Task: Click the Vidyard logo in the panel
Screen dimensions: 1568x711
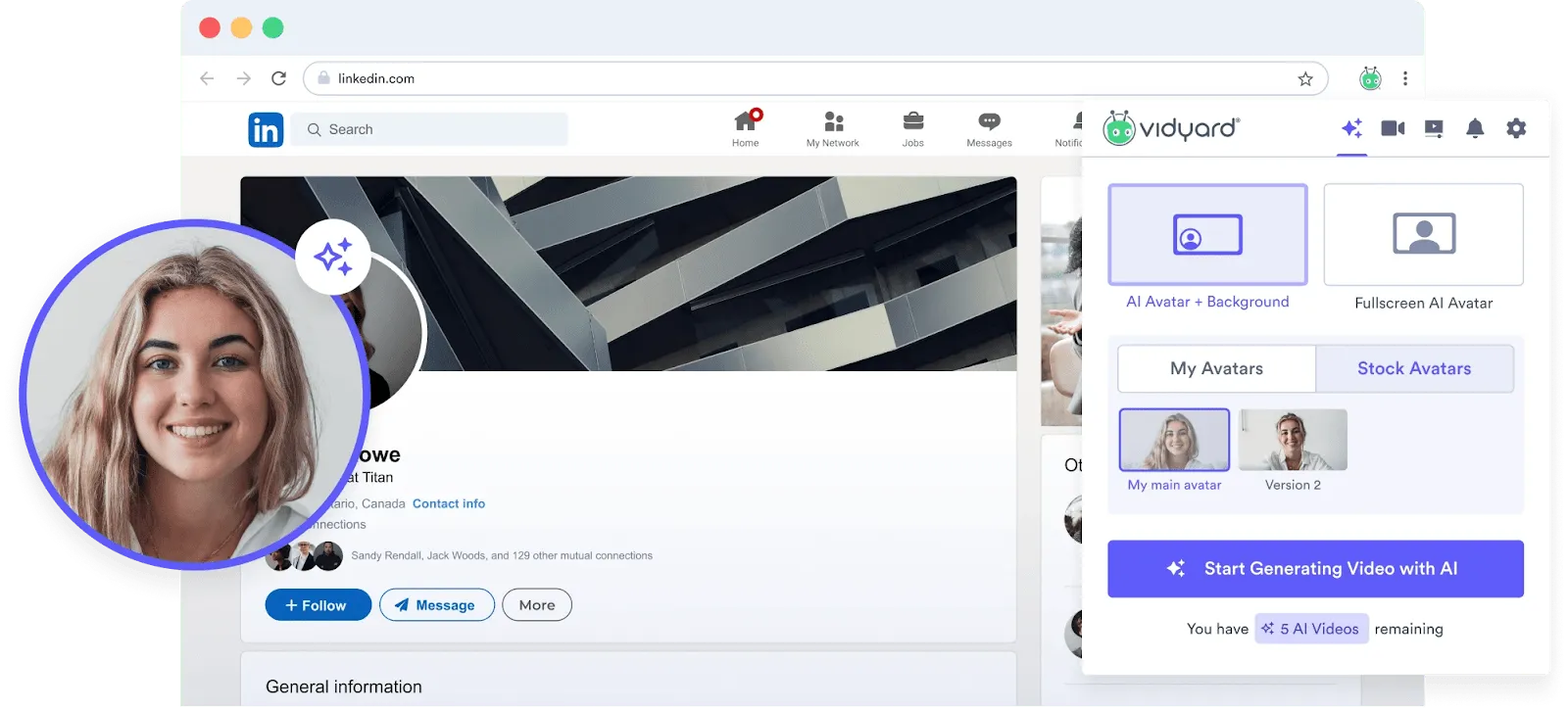Action: pyautogui.click(x=1172, y=128)
